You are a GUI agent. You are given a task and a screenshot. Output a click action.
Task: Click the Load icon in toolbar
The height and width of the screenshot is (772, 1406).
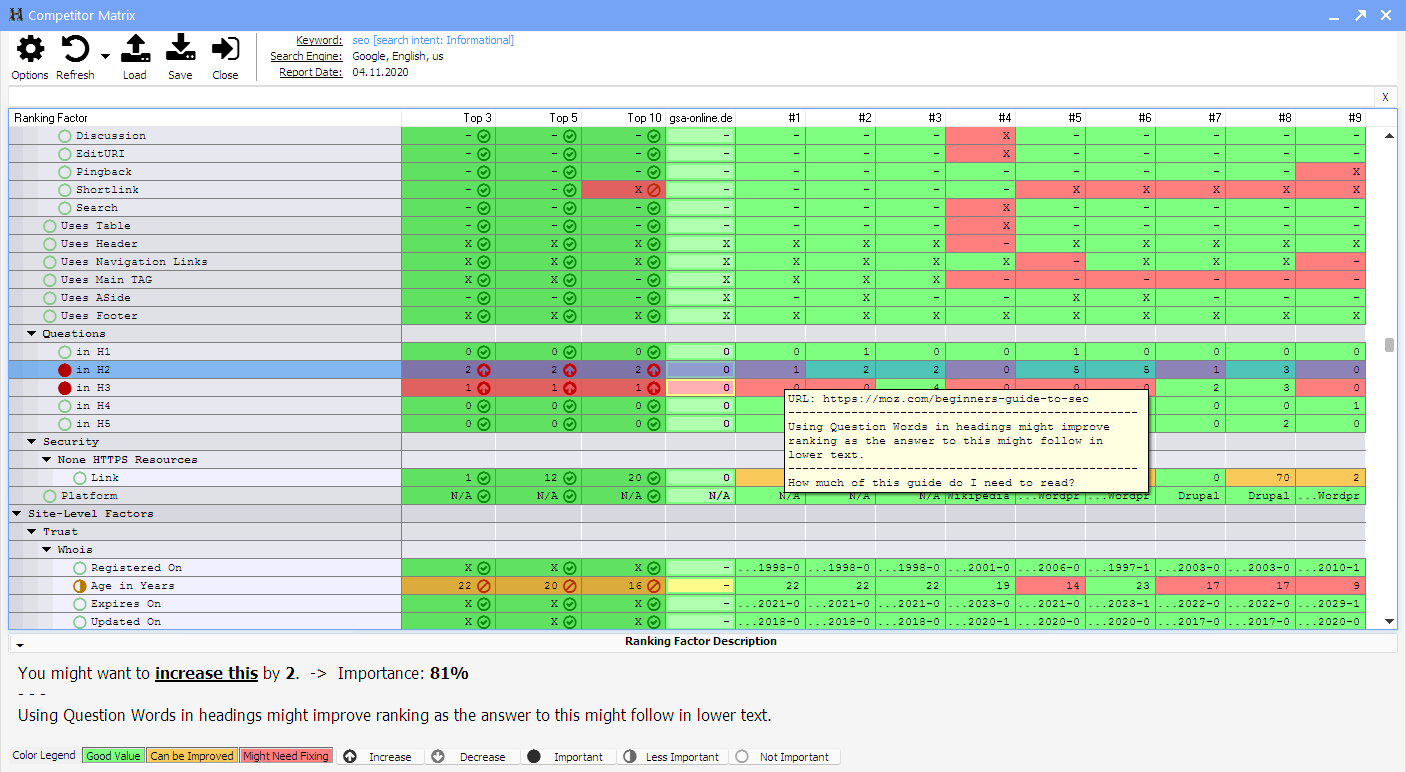coord(135,49)
